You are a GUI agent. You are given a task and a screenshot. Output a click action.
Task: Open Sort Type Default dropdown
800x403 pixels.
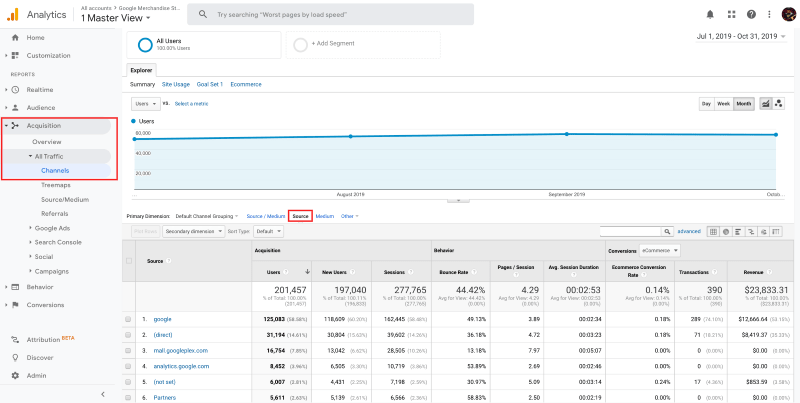click(x=268, y=231)
